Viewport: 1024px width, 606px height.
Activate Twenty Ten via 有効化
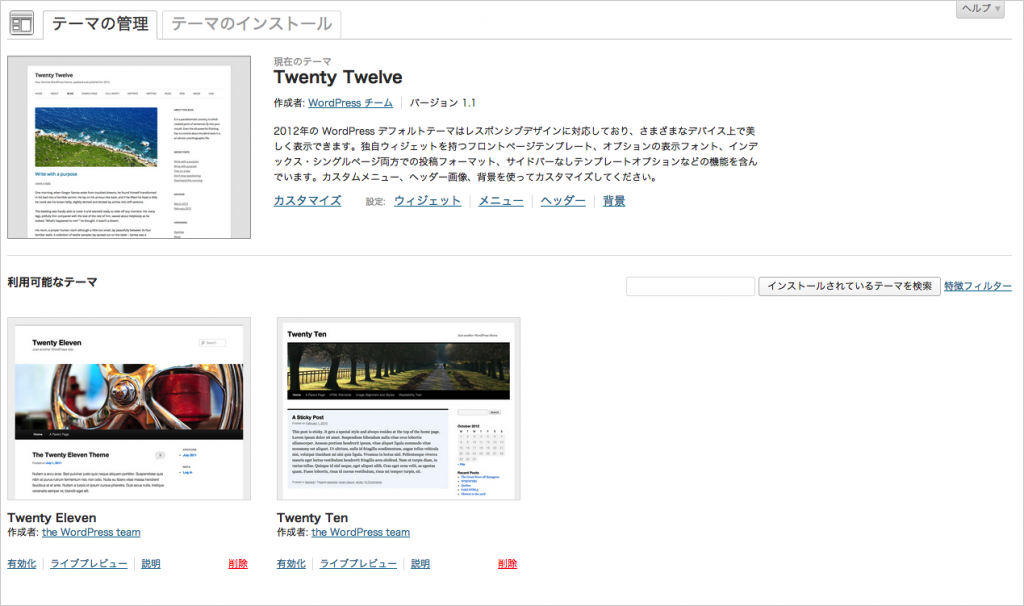click(291, 564)
